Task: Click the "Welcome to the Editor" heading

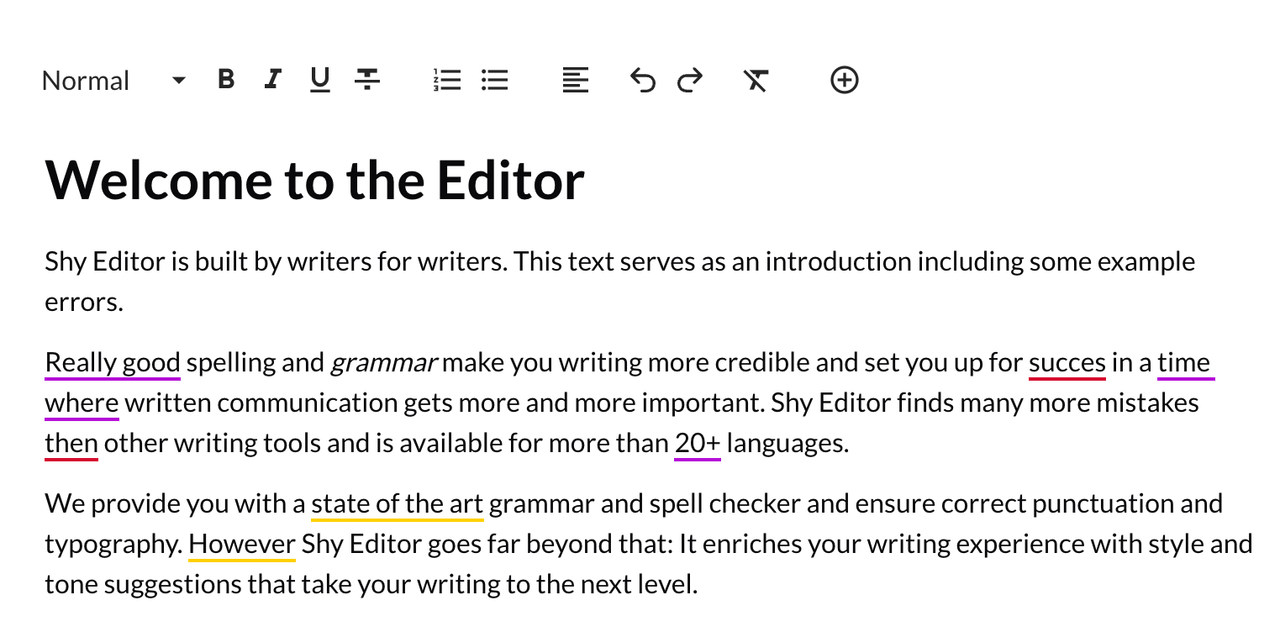Action: click(314, 180)
